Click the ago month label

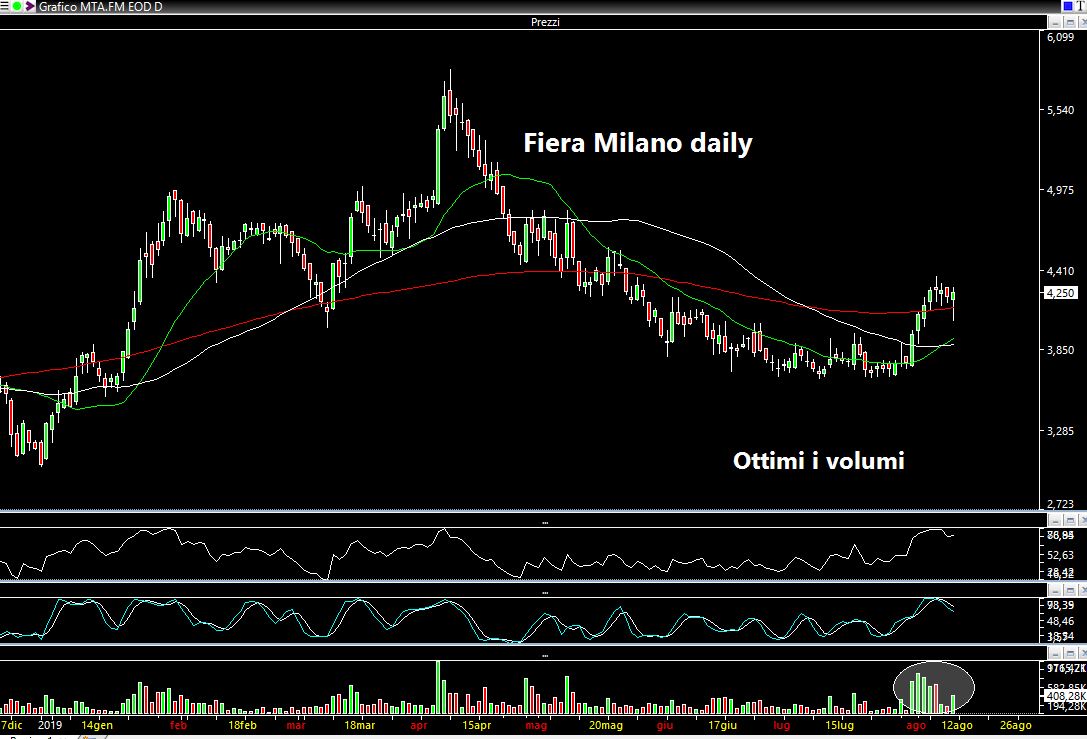[916, 725]
